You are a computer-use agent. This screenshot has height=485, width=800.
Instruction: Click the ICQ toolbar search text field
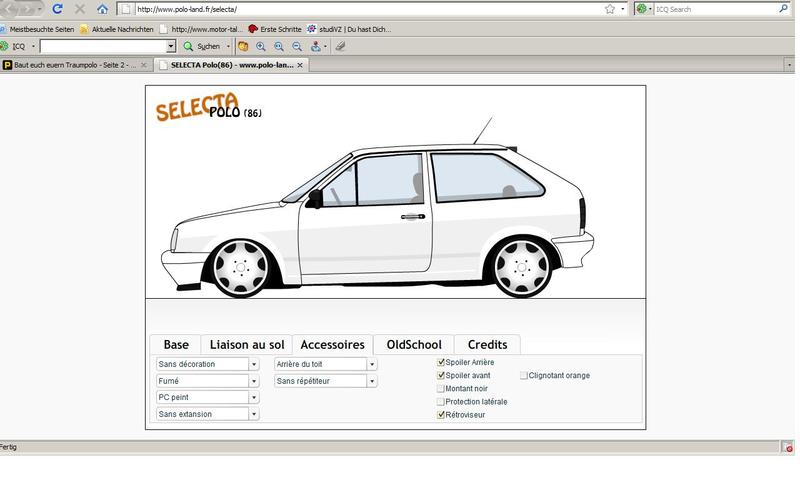[x=104, y=46]
